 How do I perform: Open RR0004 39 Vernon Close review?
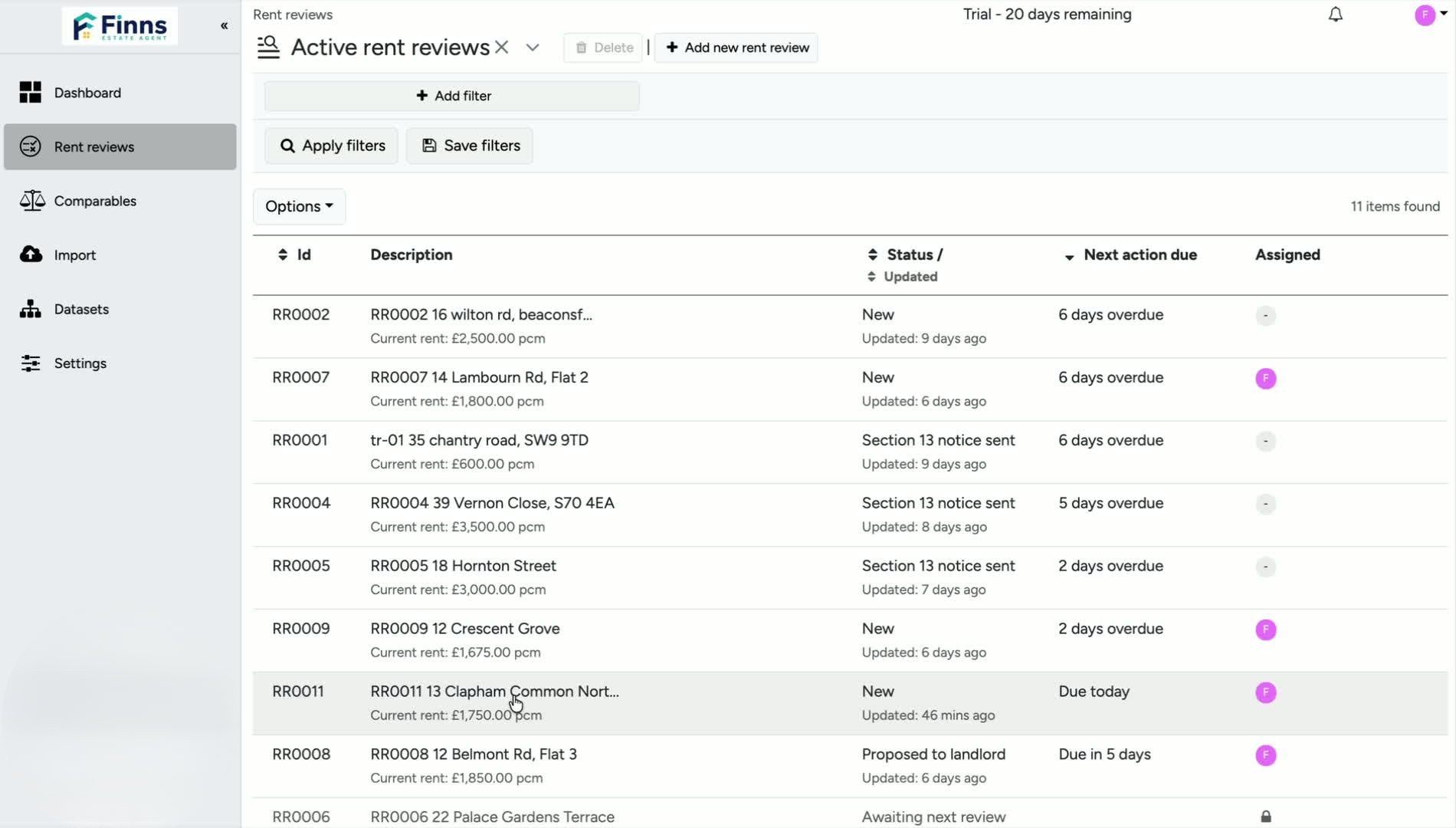tap(493, 503)
